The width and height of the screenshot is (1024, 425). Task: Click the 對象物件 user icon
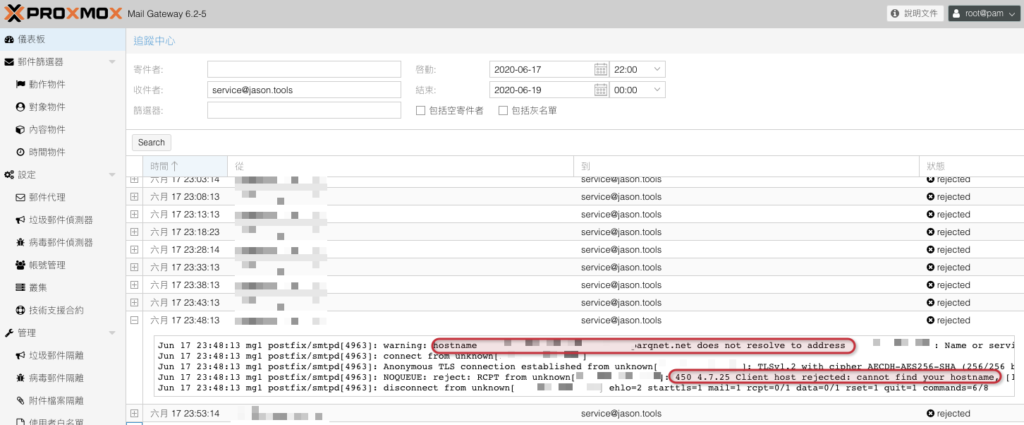(x=20, y=107)
